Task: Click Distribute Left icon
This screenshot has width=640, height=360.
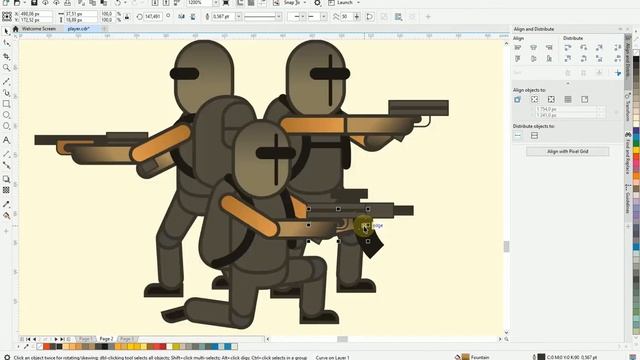Action: pos(568,48)
